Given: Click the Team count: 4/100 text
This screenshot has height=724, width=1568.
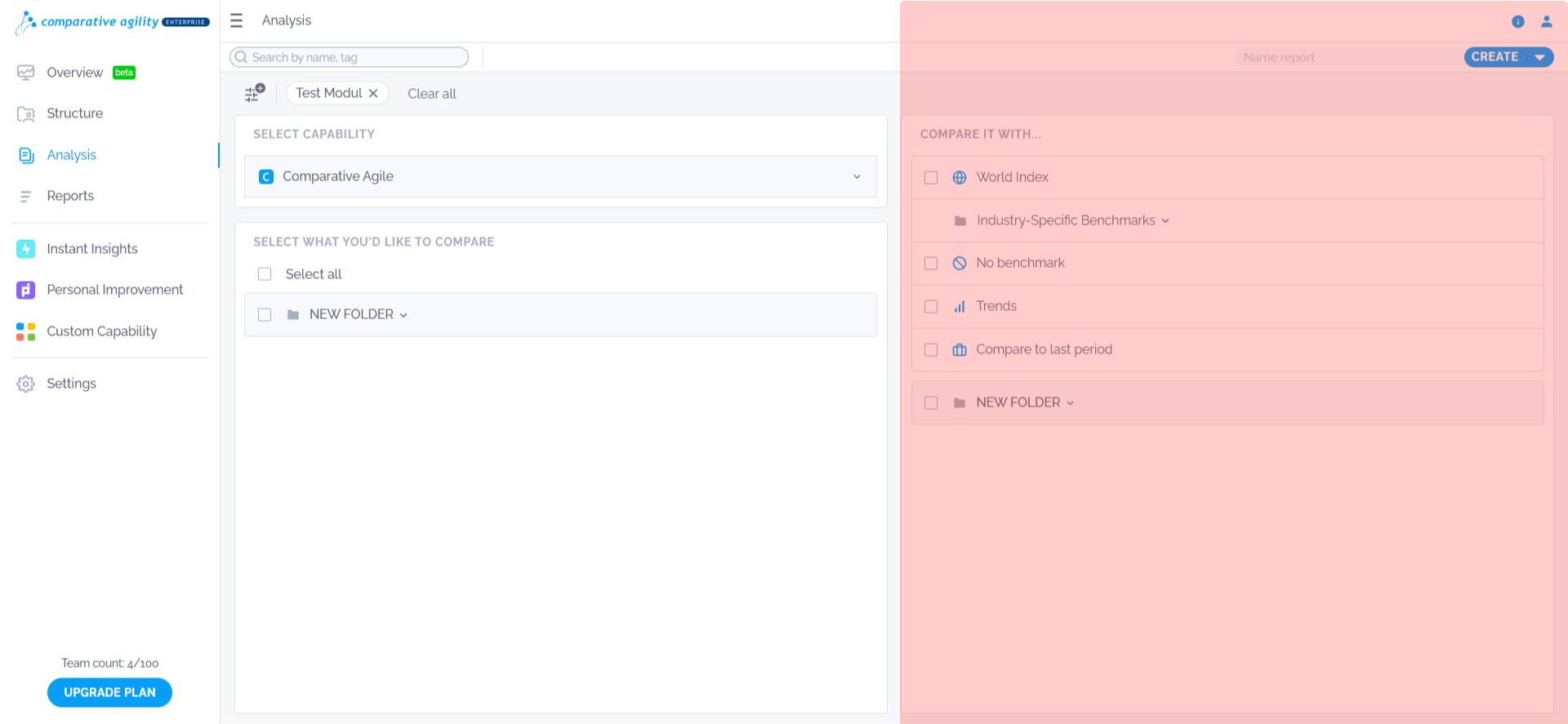Looking at the screenshot, I should [x=109, y=663].
